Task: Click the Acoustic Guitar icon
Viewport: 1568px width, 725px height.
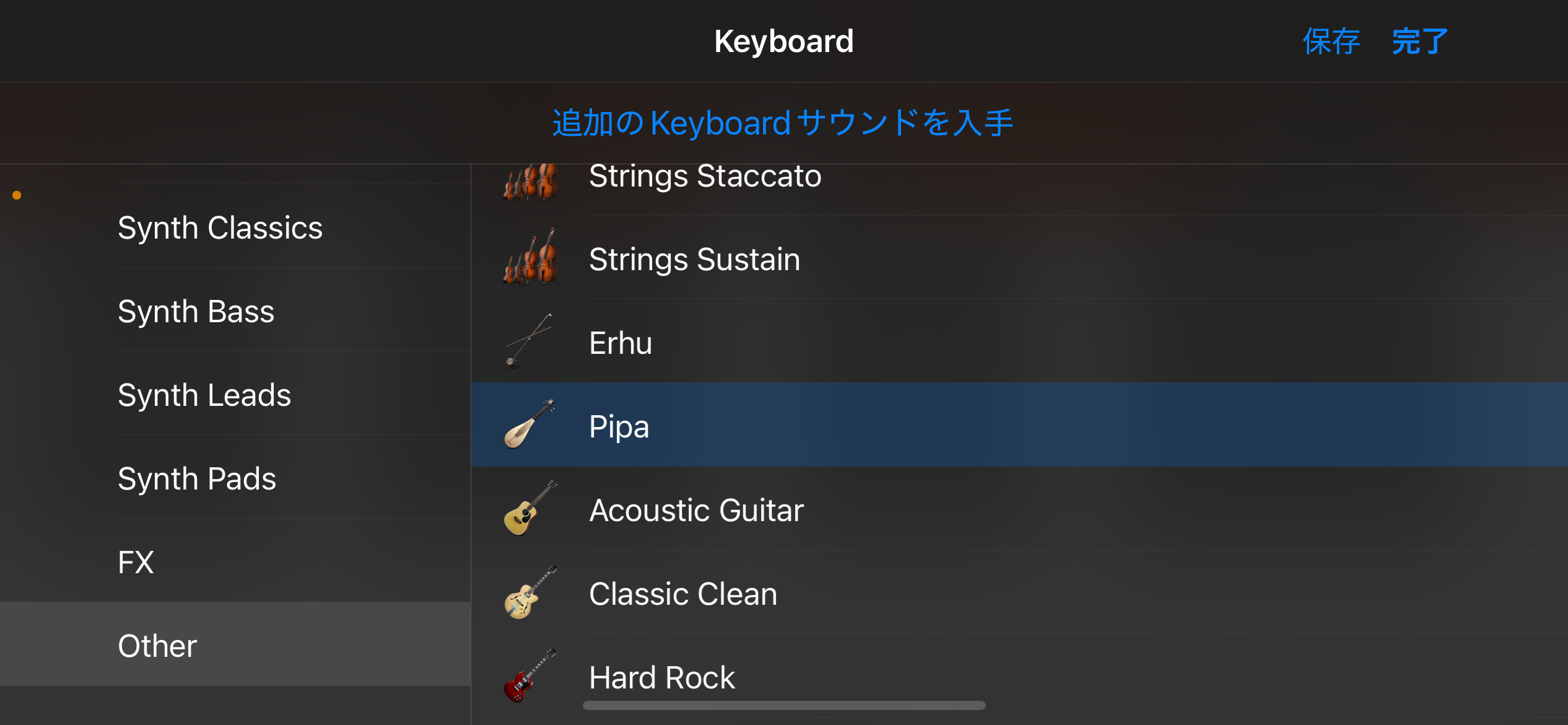Action: tap(529, 509)
